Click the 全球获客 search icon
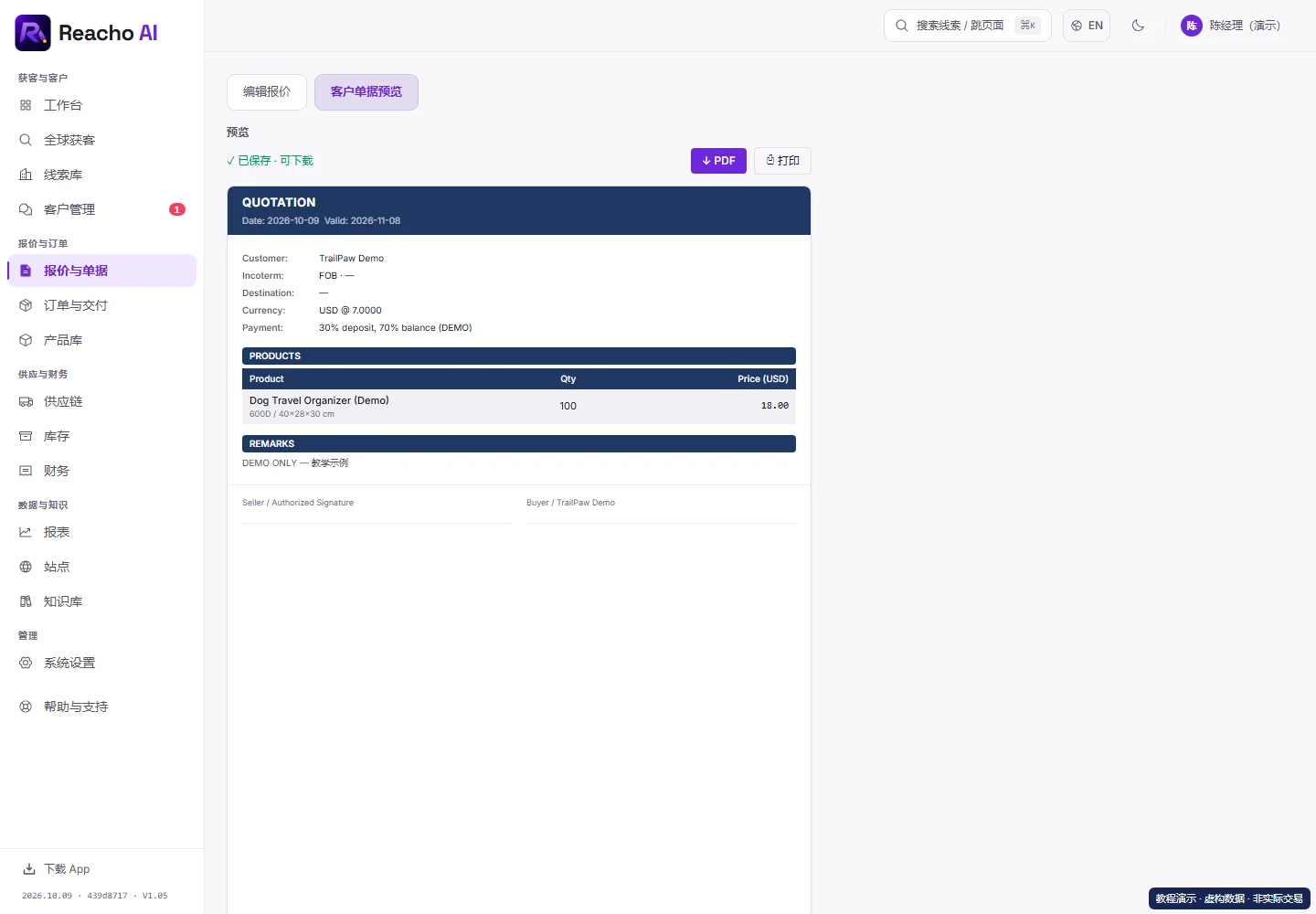1316x914 pixels. 26,140
